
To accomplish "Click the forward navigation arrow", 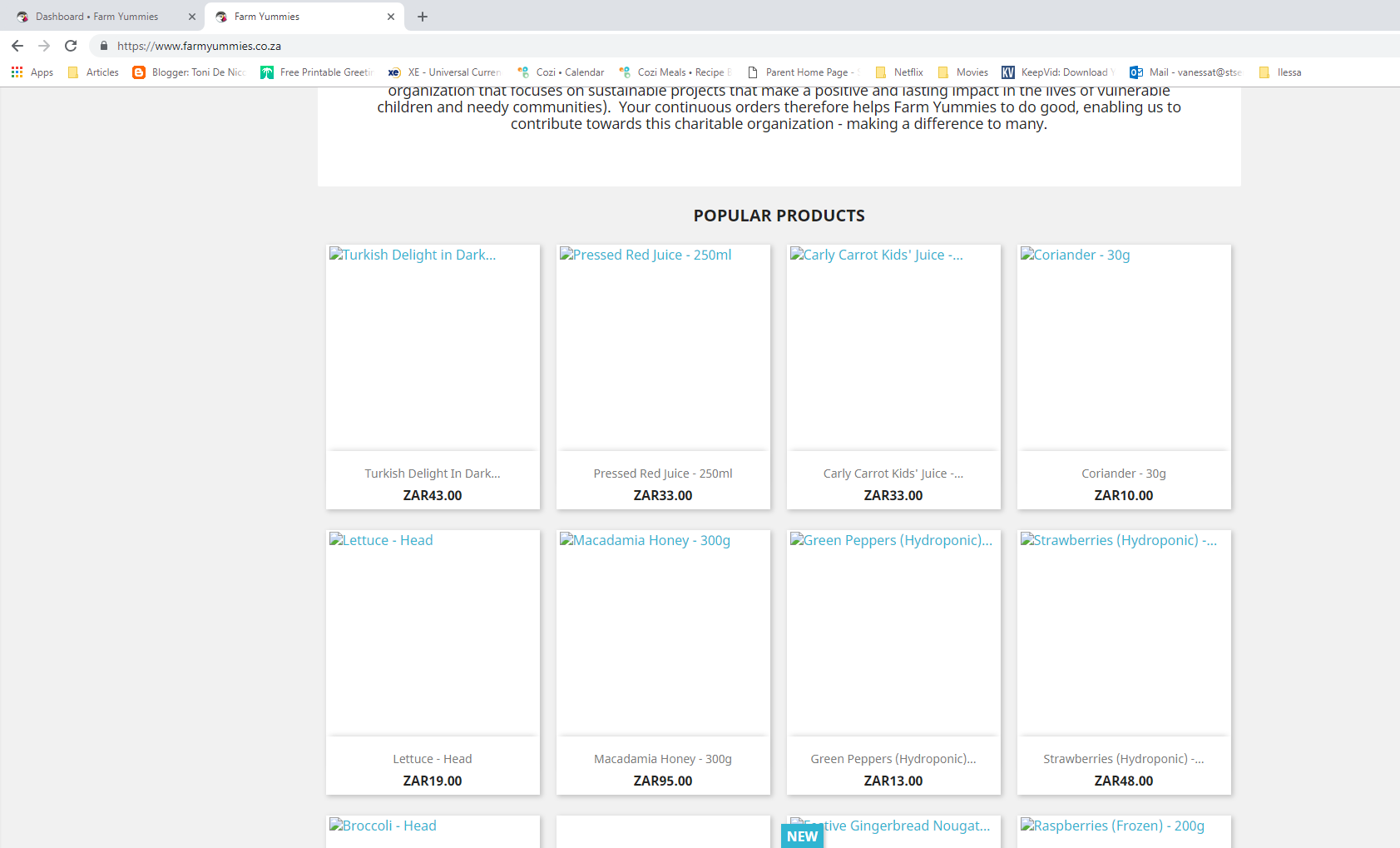I will [44, 46].
